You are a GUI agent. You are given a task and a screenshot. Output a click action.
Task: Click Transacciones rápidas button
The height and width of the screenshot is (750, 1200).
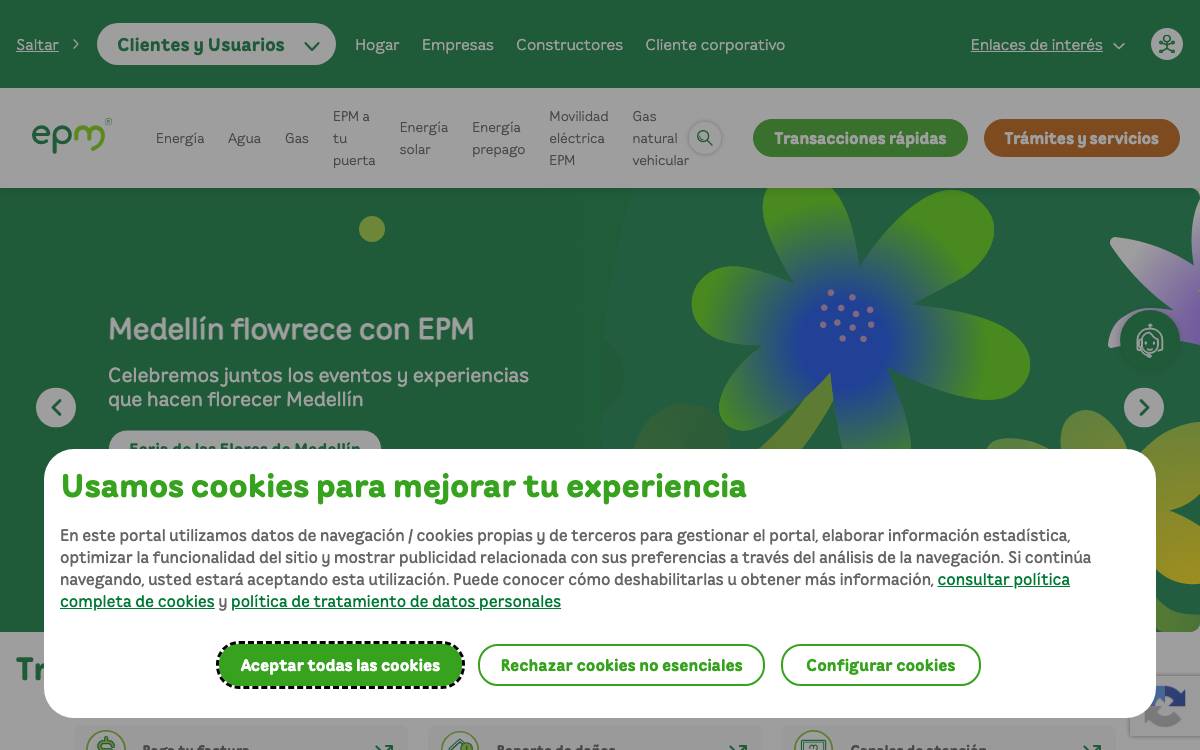tap(860, 138)
